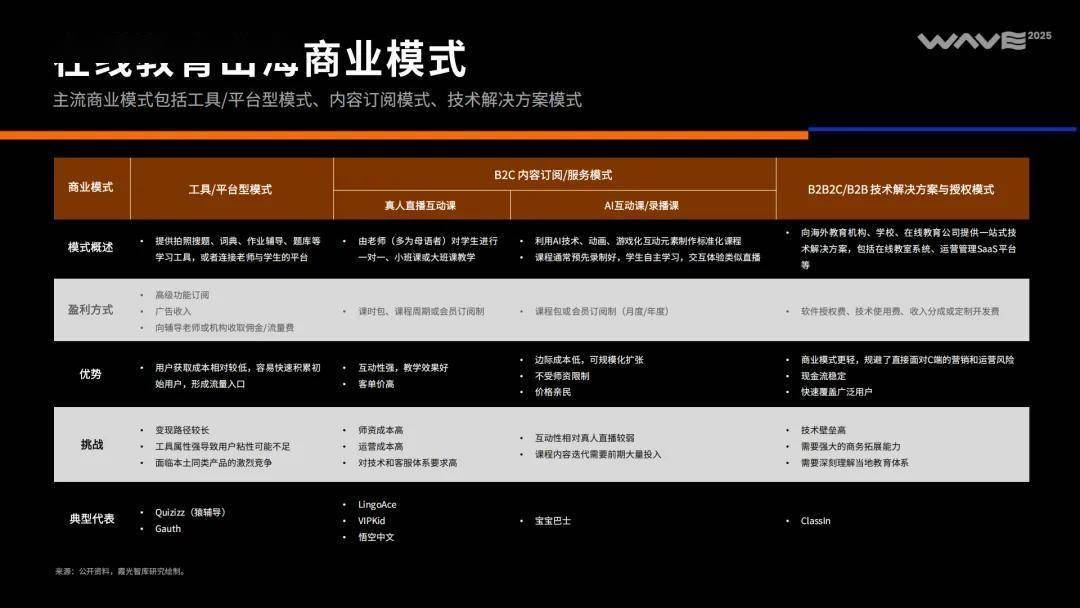Image resolution: width=1080 pixels, height=608 pixels.
Task: Click the 模式概述 row label
Action: coord(91,248)
